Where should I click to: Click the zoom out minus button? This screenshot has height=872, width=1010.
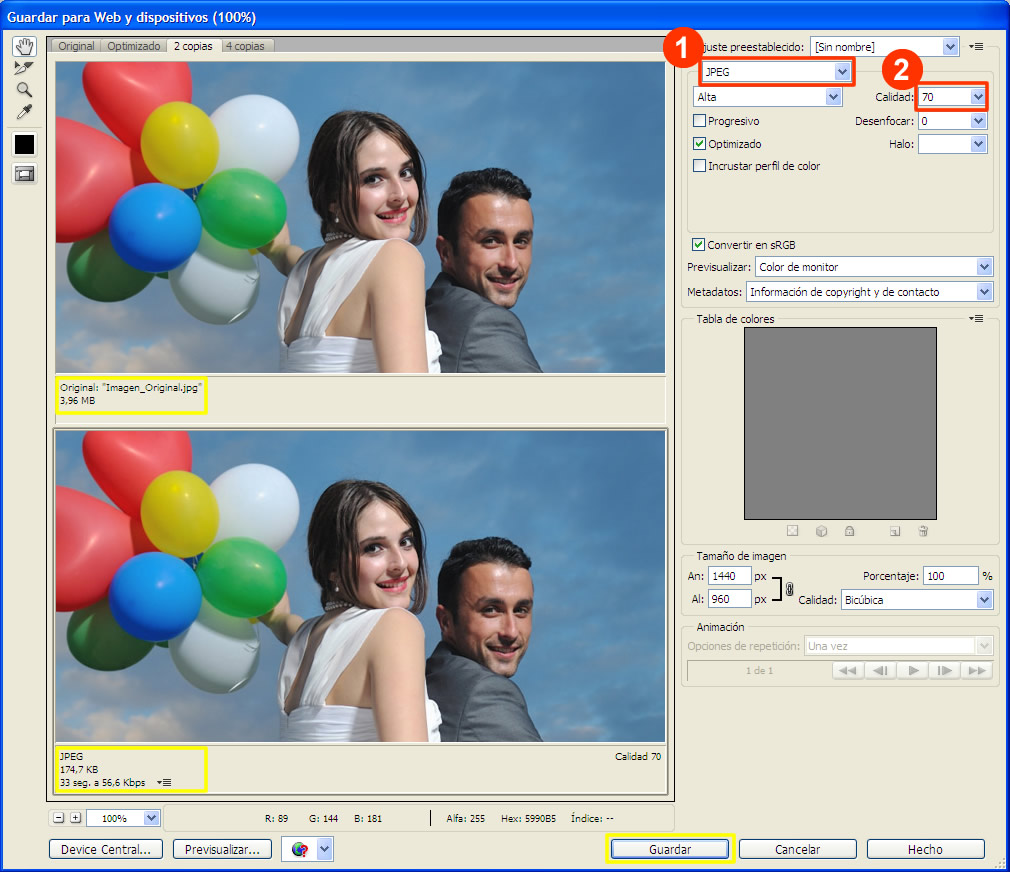[x=59, y=818]
